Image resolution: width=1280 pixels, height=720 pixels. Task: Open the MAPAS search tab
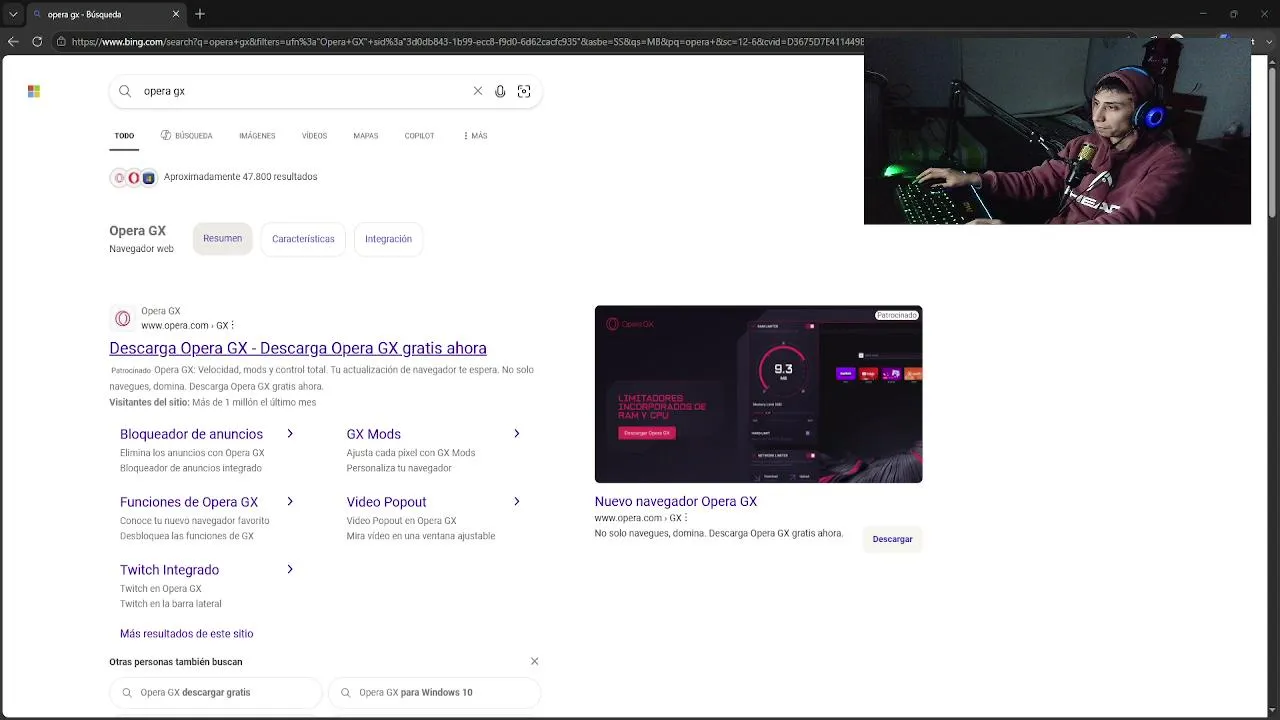pyautogui.click(x=366, y=136)
